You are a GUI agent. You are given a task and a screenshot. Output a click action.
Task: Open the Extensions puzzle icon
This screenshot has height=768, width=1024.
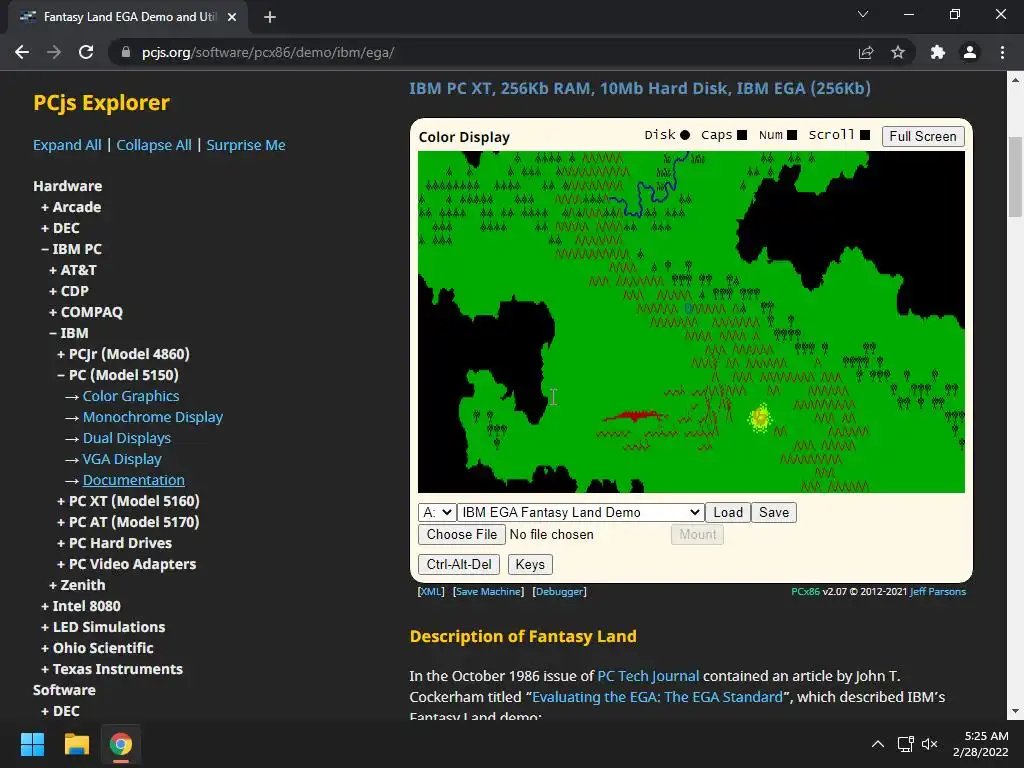pyautogui.click(x=938, y=52)
